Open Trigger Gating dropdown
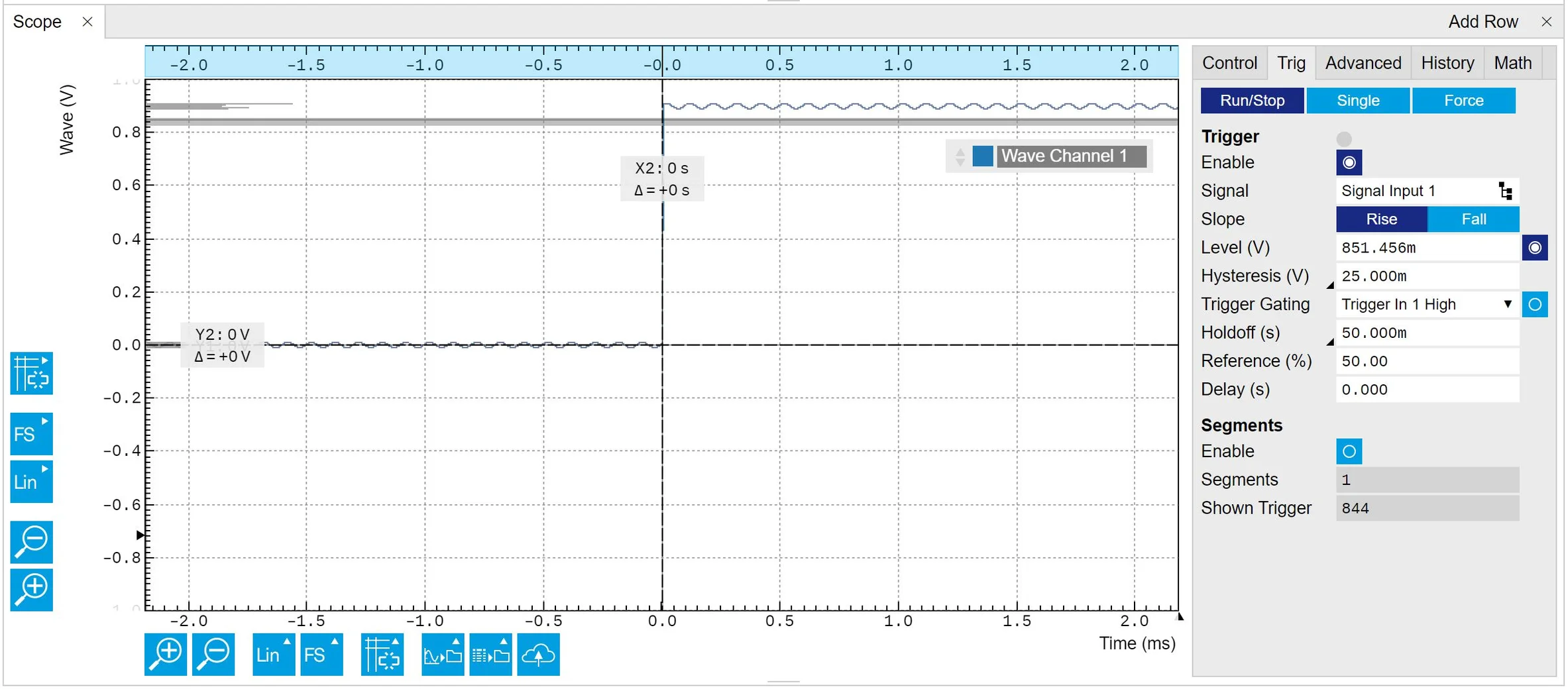 click(1427, 305)
